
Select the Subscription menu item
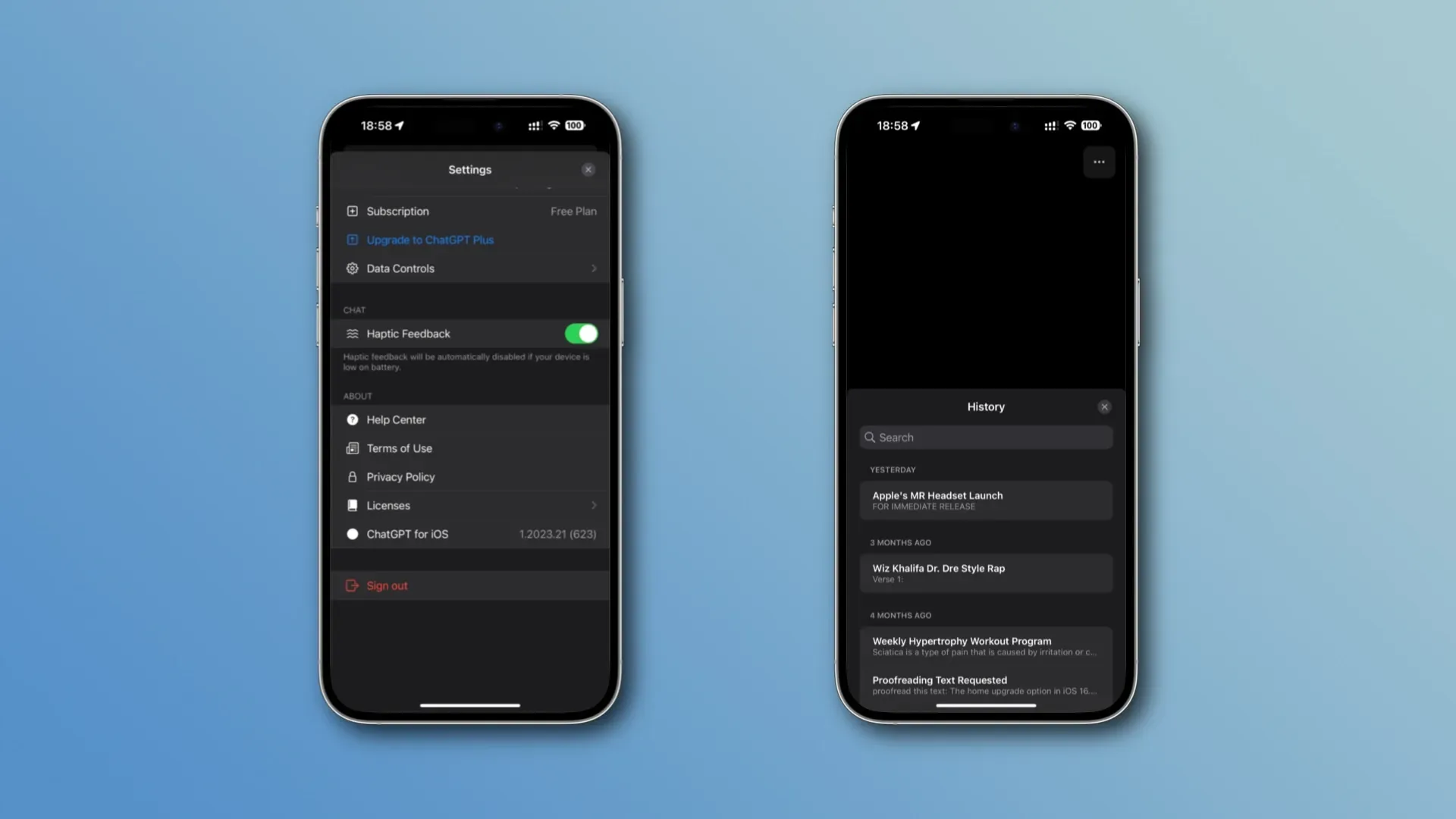pos(470,211)
